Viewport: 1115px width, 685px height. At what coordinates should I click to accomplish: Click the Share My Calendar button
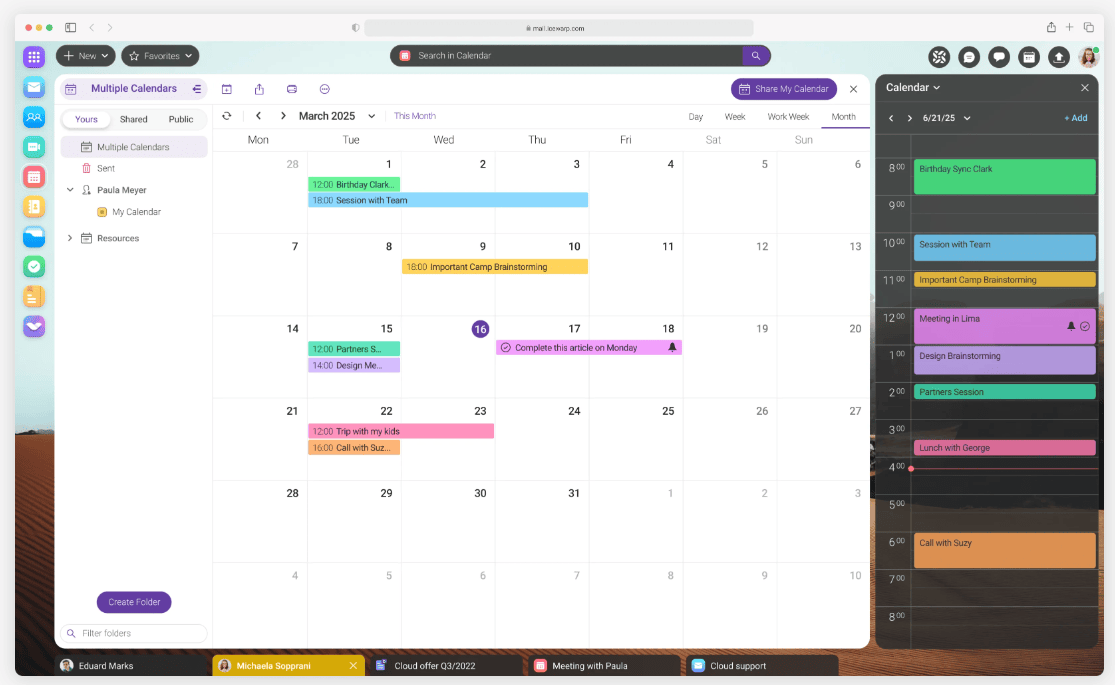point(783,89)
